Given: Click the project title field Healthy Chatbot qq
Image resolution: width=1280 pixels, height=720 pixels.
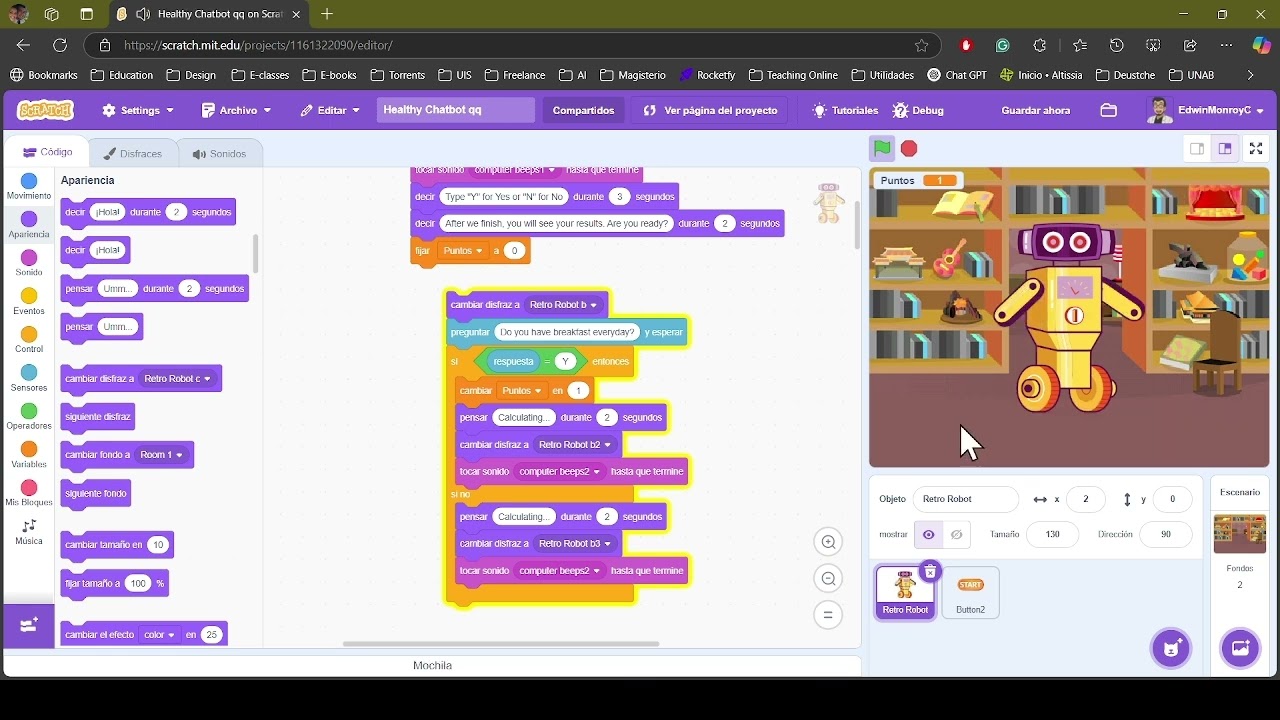Looking at the screenshot, I should pos(456,110).
